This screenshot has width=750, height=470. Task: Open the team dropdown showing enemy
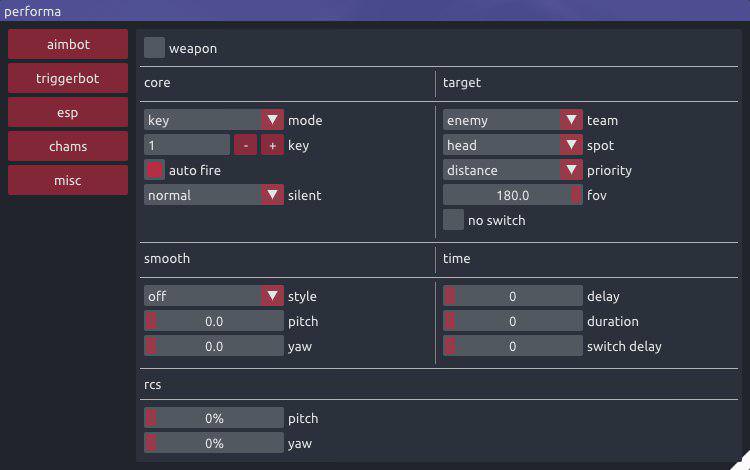[x=513, y=120]
